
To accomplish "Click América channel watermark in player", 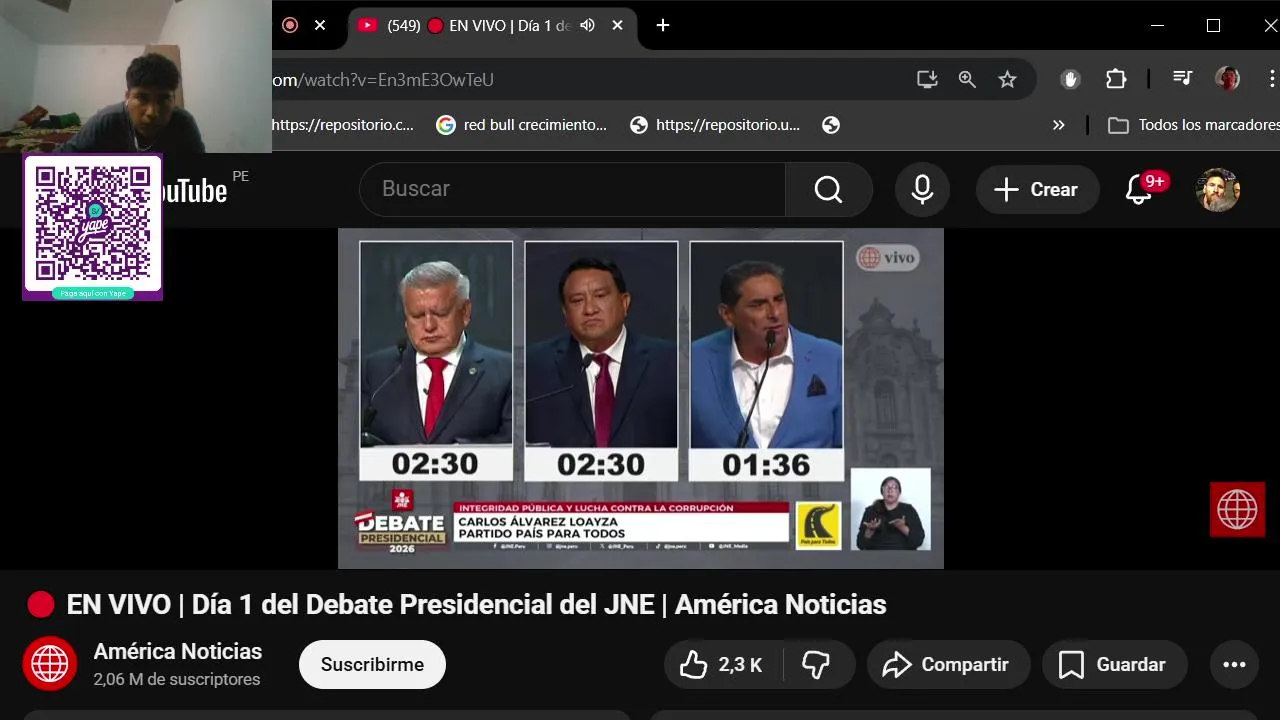I will pos(1237,510).
